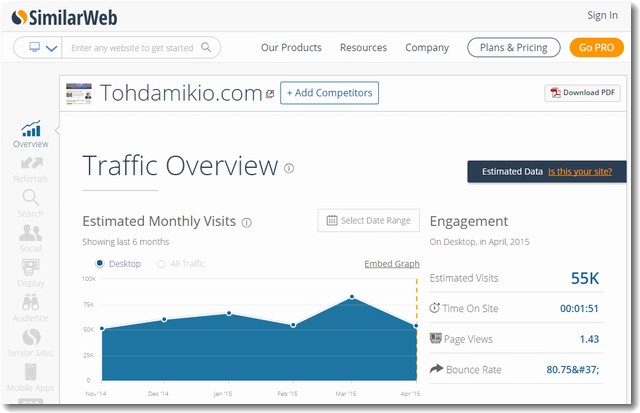Screen dimensions: 640x413
Task: Go to the Similar Sites sidebar section
Action: point(31,343)
